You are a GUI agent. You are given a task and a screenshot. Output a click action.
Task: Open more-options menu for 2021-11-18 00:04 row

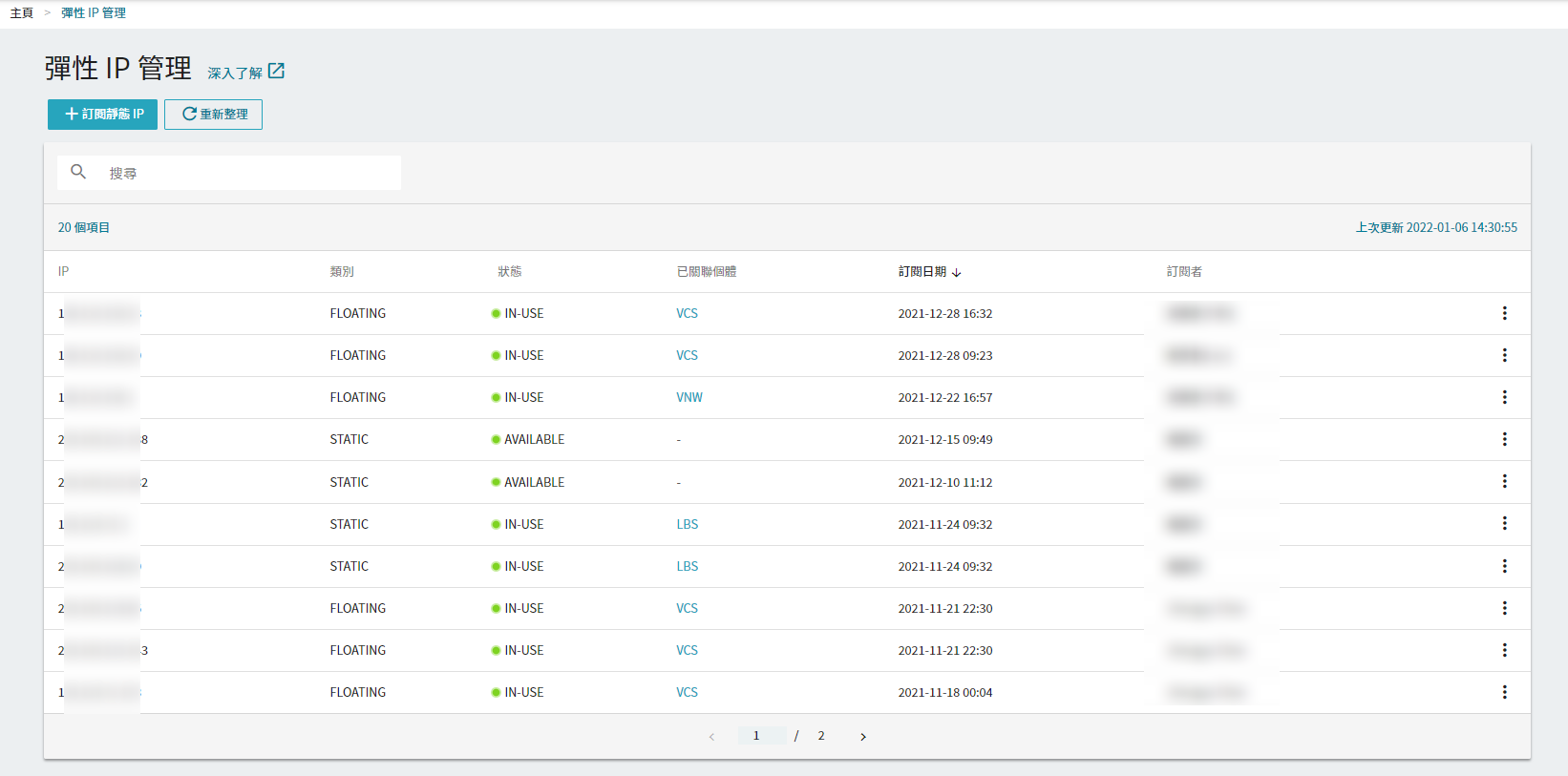[x=1504, y=692]
